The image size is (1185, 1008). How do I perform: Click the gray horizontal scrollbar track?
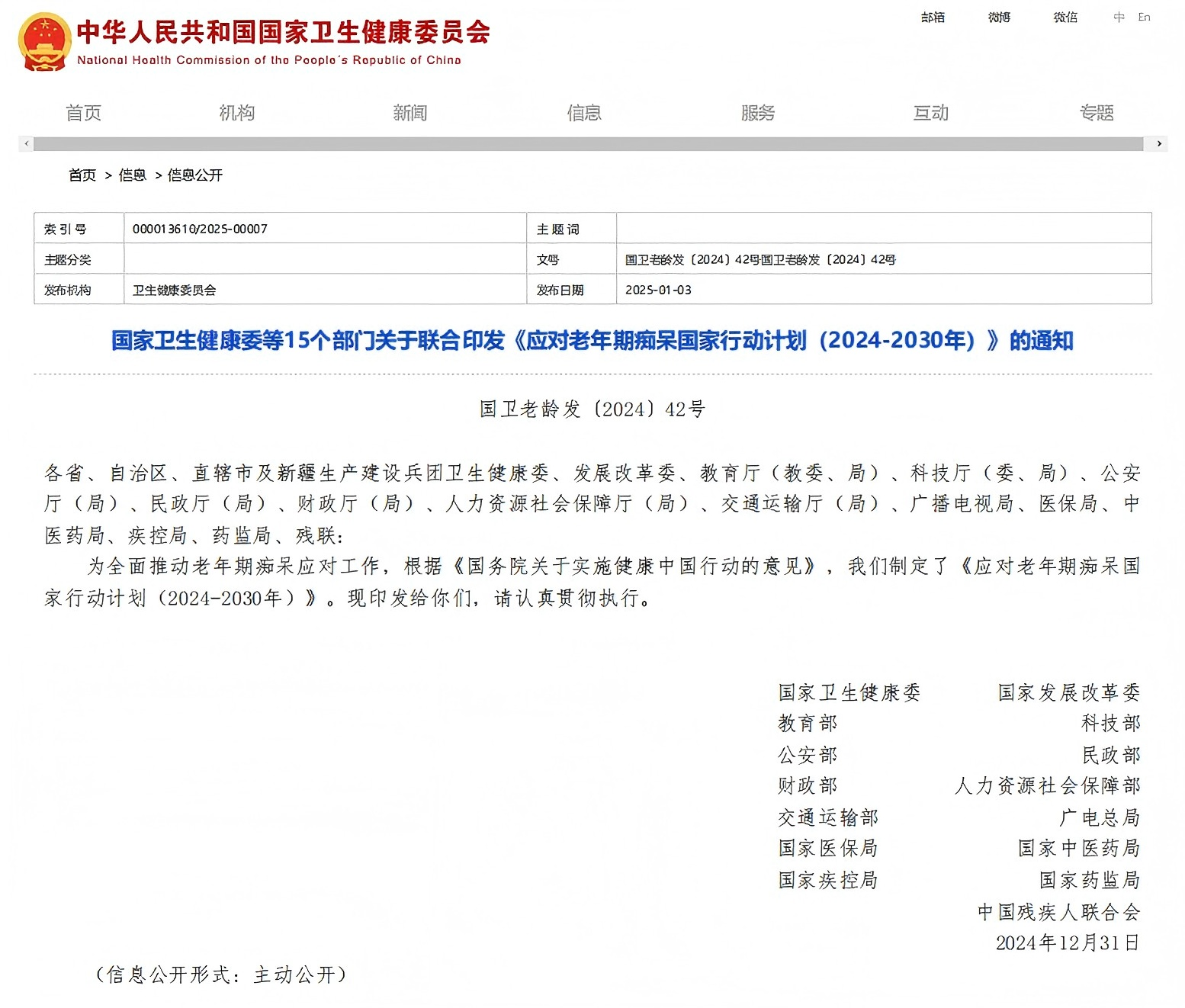588,143
